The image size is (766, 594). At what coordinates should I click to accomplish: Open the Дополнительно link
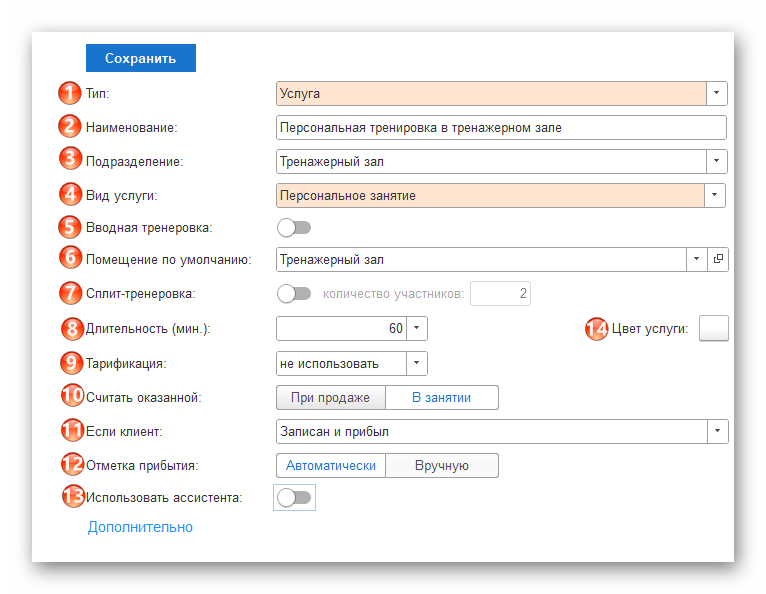(140, 527)
